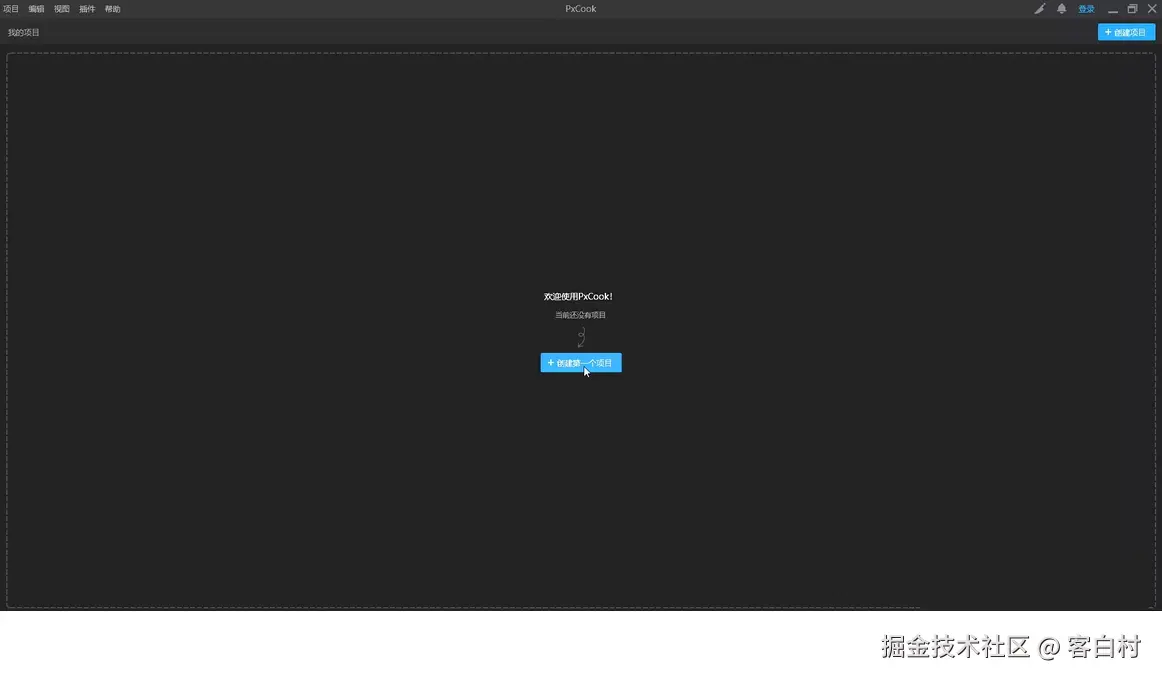Open the 编辑 menu

[36, 9]
